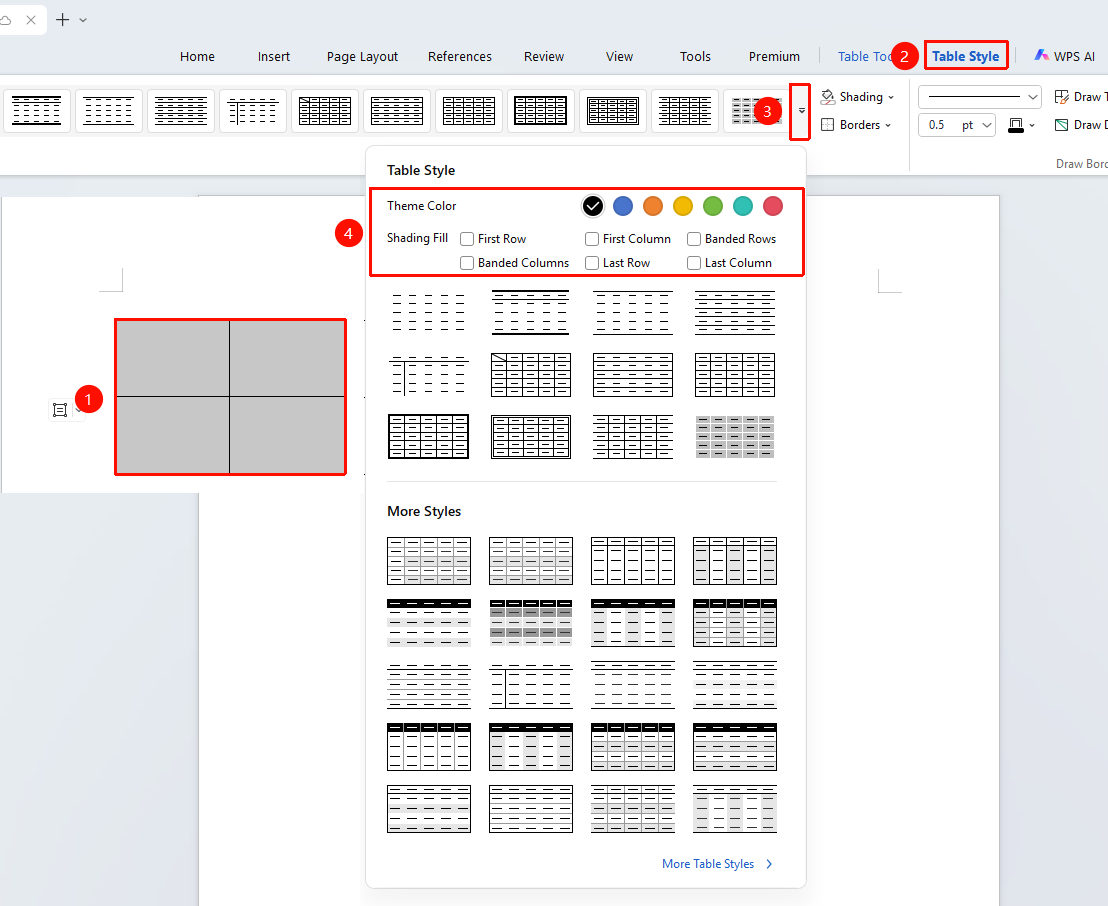Image resolution: width=1108 pixels, height=906 pixels.
Task: Click the border color pen icon
Action: (1015, 125)
